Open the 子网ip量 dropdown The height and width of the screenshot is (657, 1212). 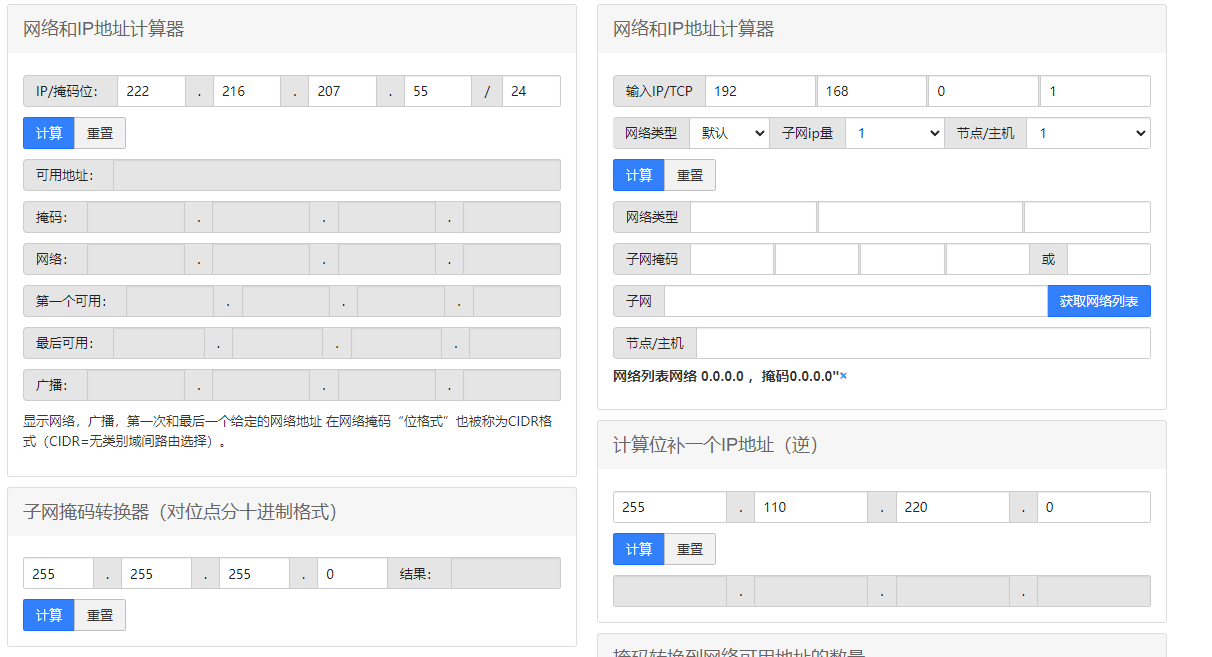(893, 132)
